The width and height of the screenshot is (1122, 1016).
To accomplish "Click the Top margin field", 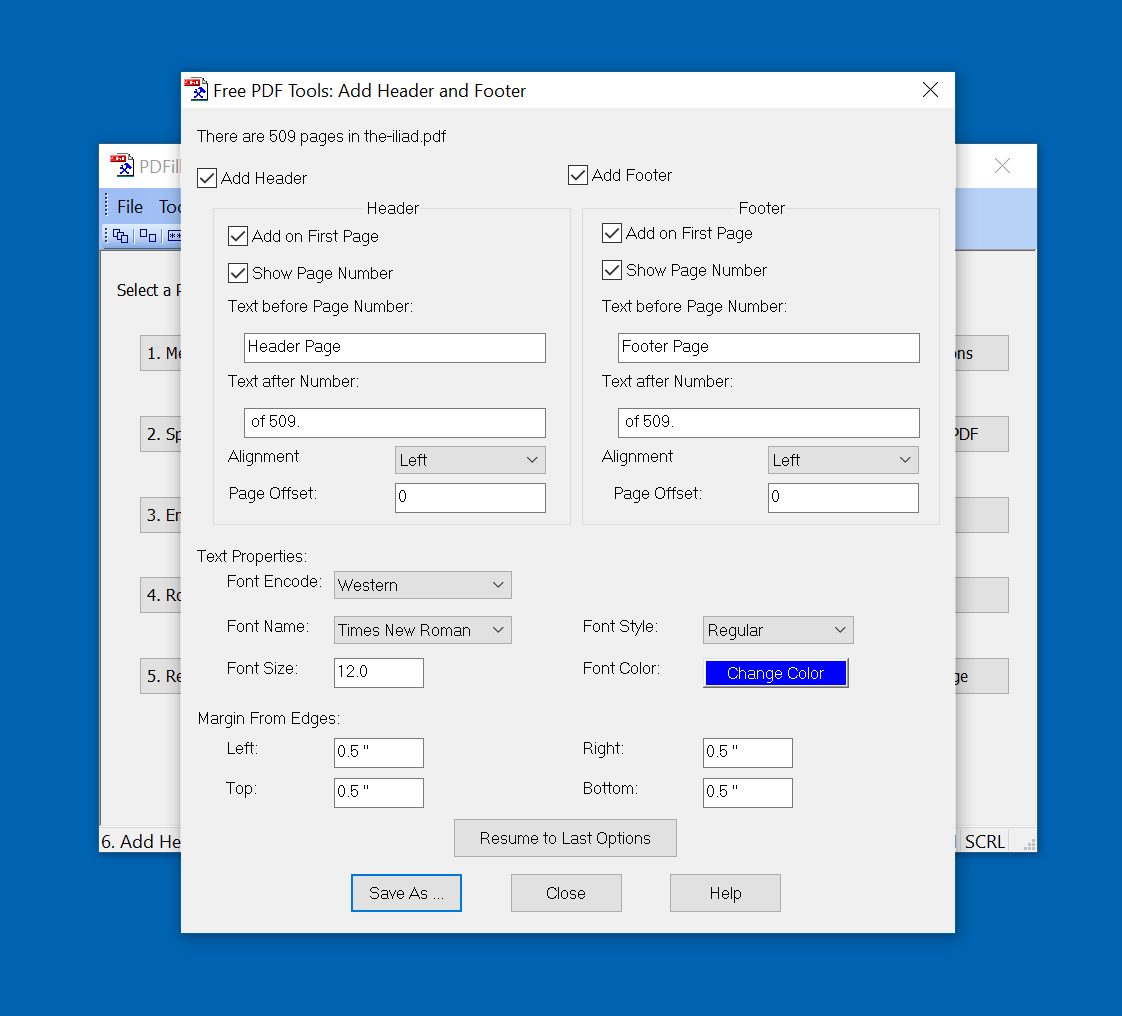I will (379, 793).
